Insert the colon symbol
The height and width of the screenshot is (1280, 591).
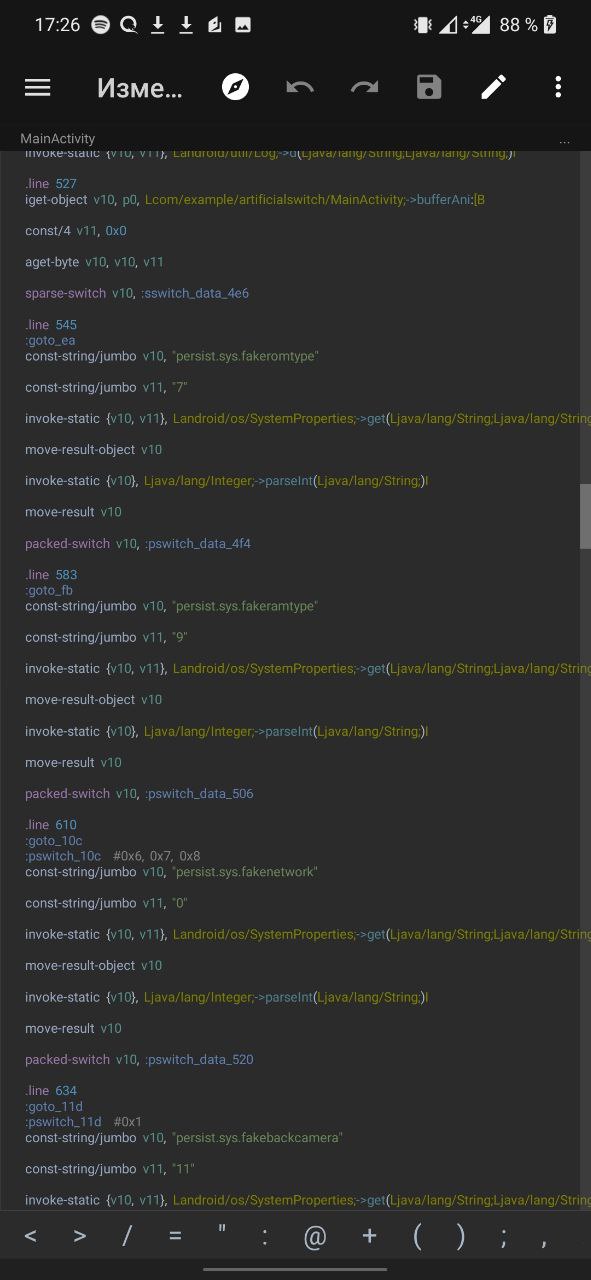pos(265,1238)
